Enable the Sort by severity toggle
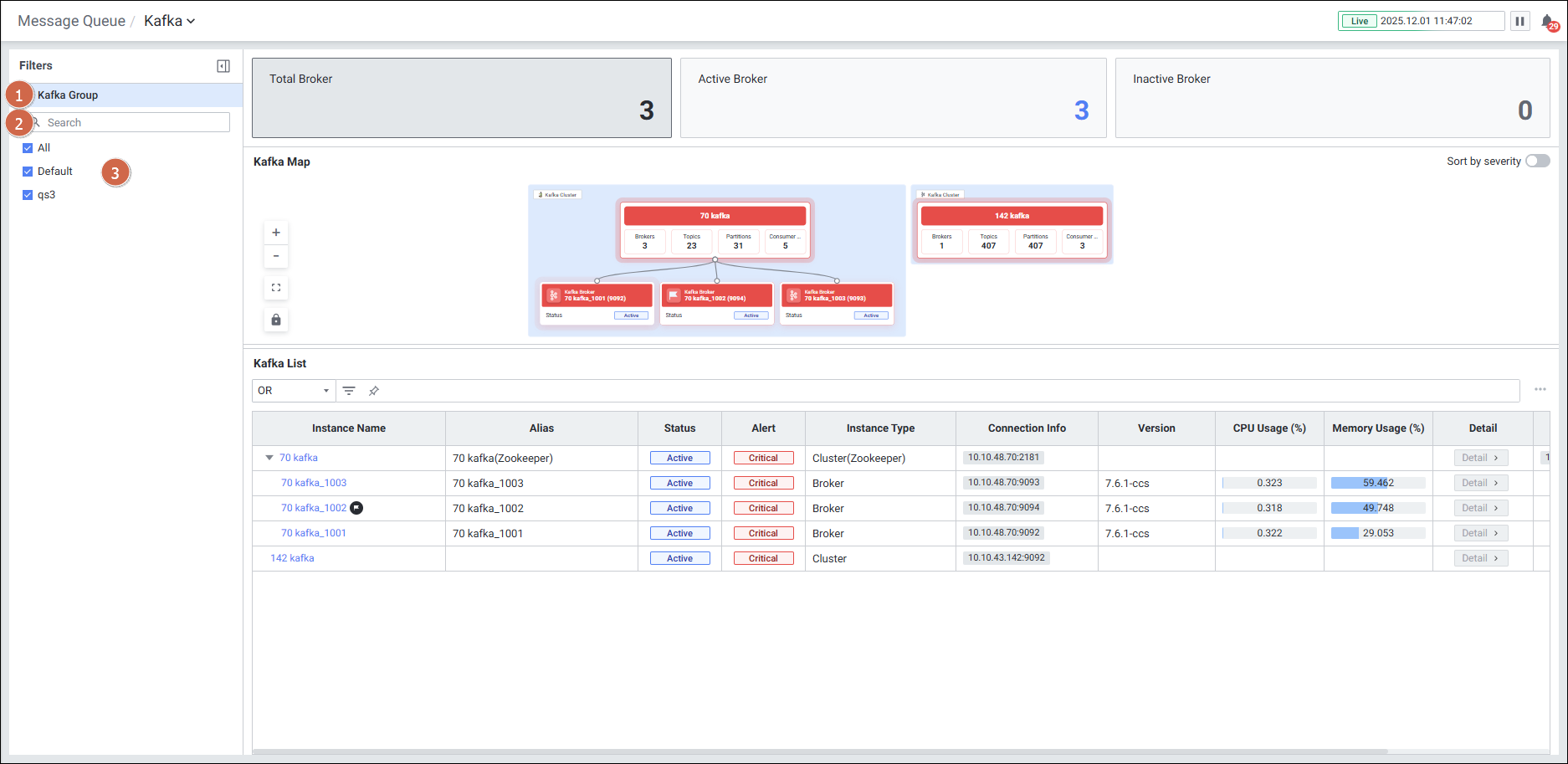This screenshot has height=764, width=1568. (x=1537, y=162)
